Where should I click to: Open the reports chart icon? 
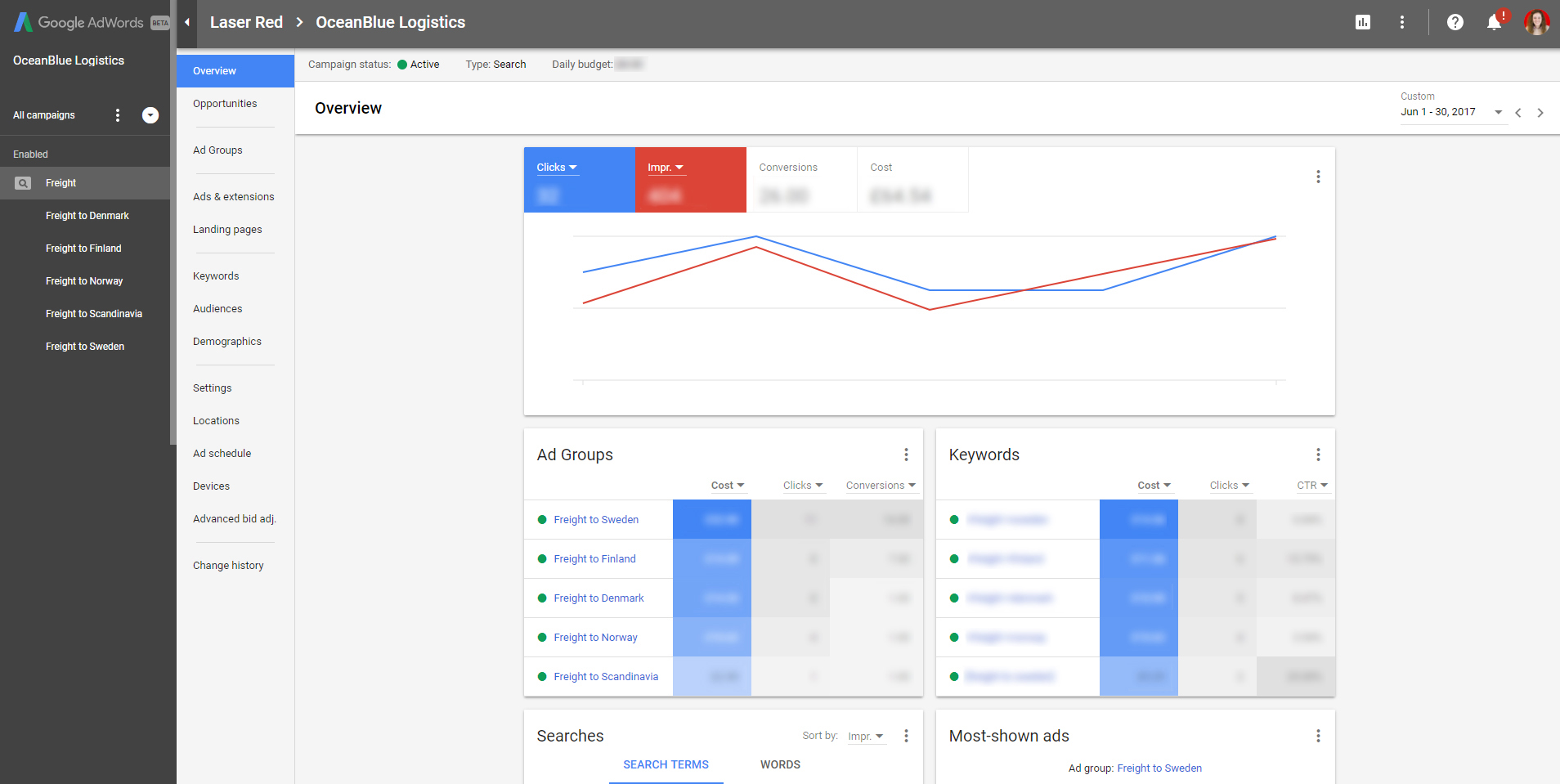coord(1363,22)
